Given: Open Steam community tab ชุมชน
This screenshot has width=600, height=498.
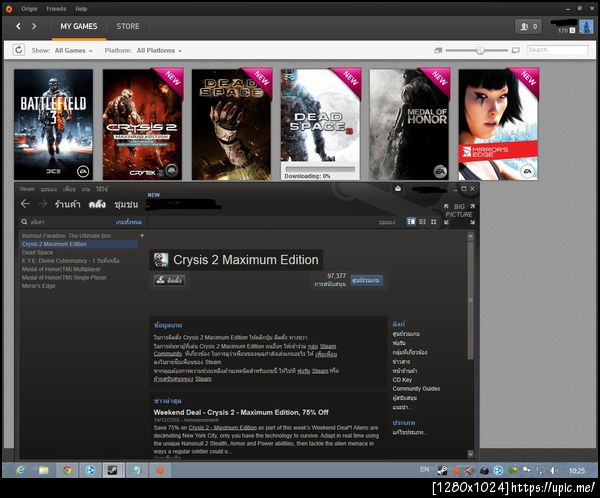Looking at the screenshot, I should point(126,204).
